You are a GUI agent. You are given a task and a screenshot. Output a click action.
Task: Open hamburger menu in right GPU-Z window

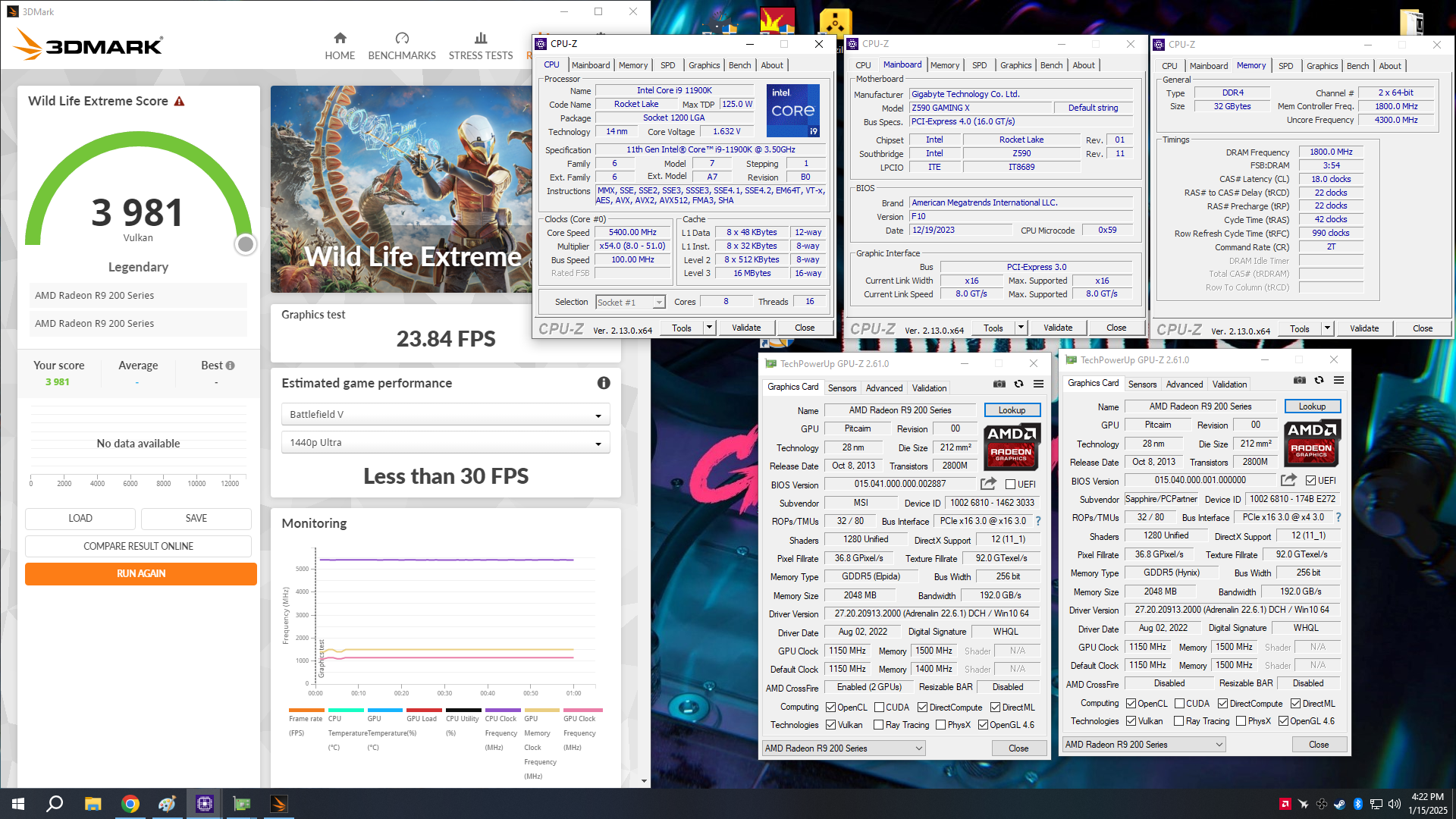tap(1339, 381)
